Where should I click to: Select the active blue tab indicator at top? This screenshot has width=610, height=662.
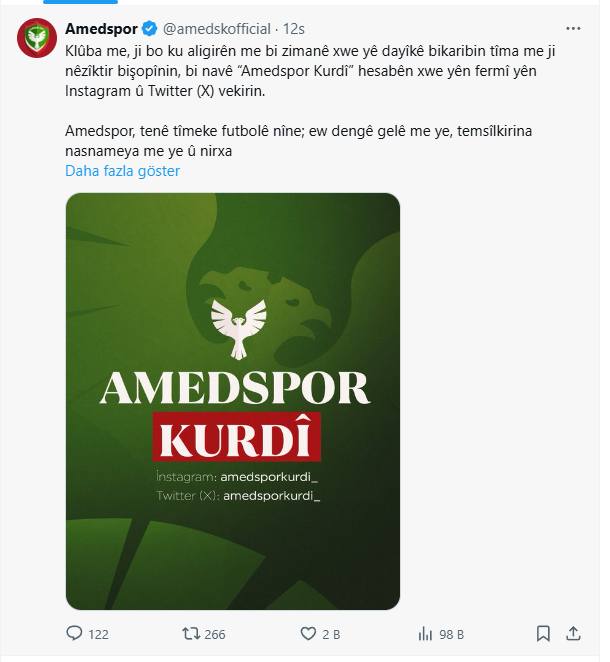80,2
